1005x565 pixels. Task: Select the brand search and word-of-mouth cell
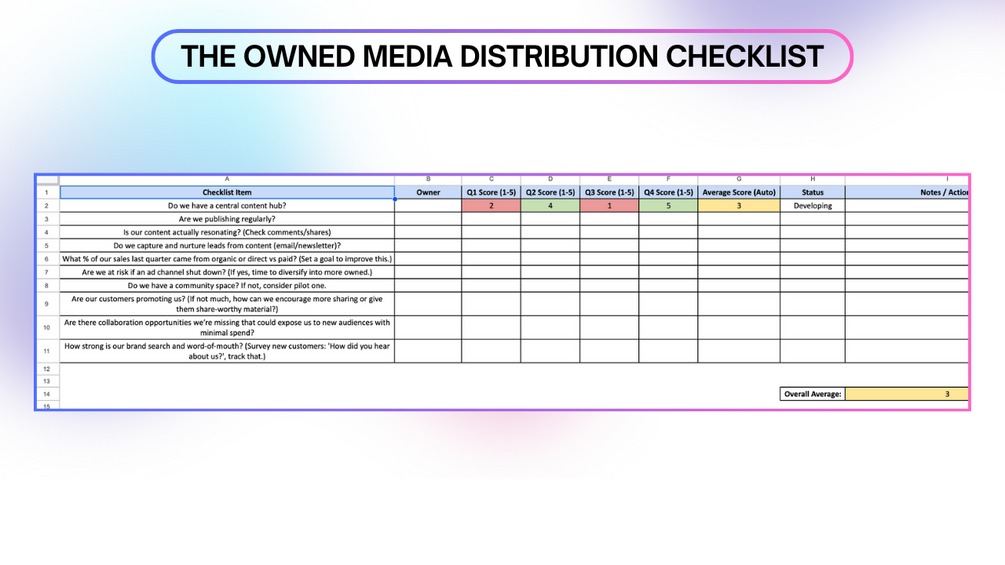(x=227, y=351)
